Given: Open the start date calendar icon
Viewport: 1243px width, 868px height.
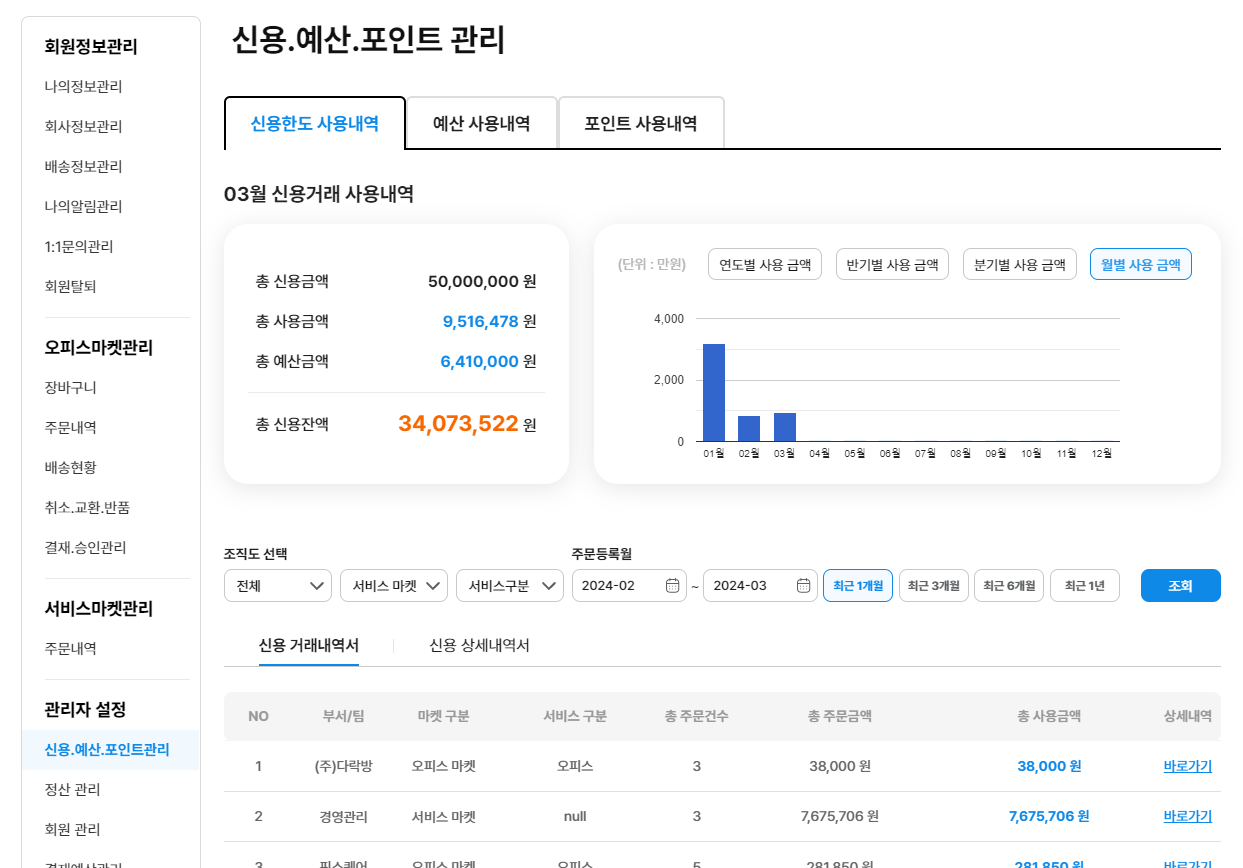Looking at the screenshot, I should tap(673, 586).
